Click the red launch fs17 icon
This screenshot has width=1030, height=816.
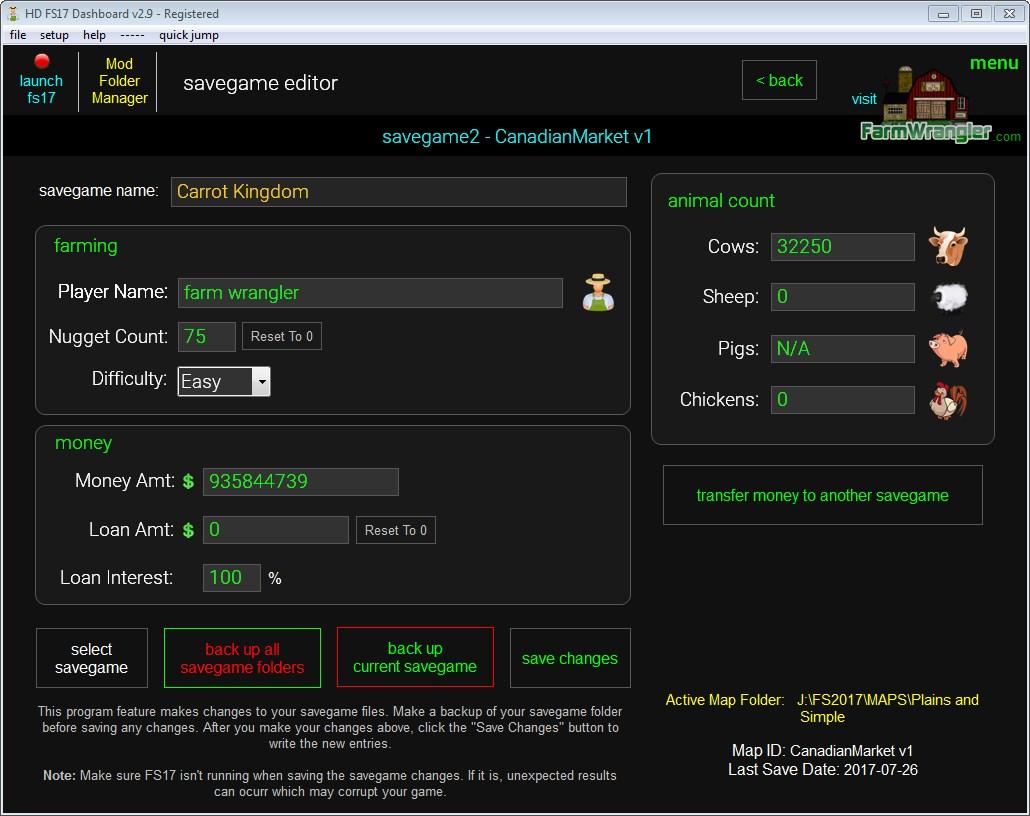[x=41, y=62]
